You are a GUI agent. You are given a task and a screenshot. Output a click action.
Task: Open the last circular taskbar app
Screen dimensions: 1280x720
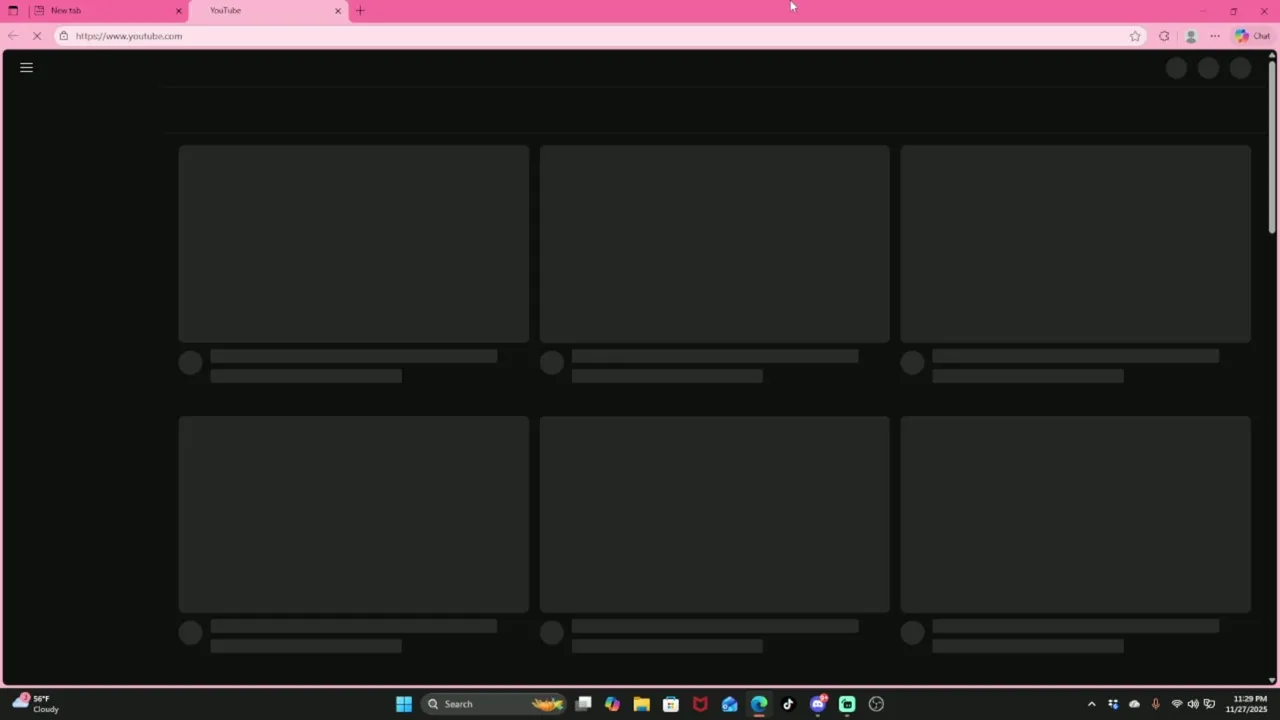(x=877, y=704)
